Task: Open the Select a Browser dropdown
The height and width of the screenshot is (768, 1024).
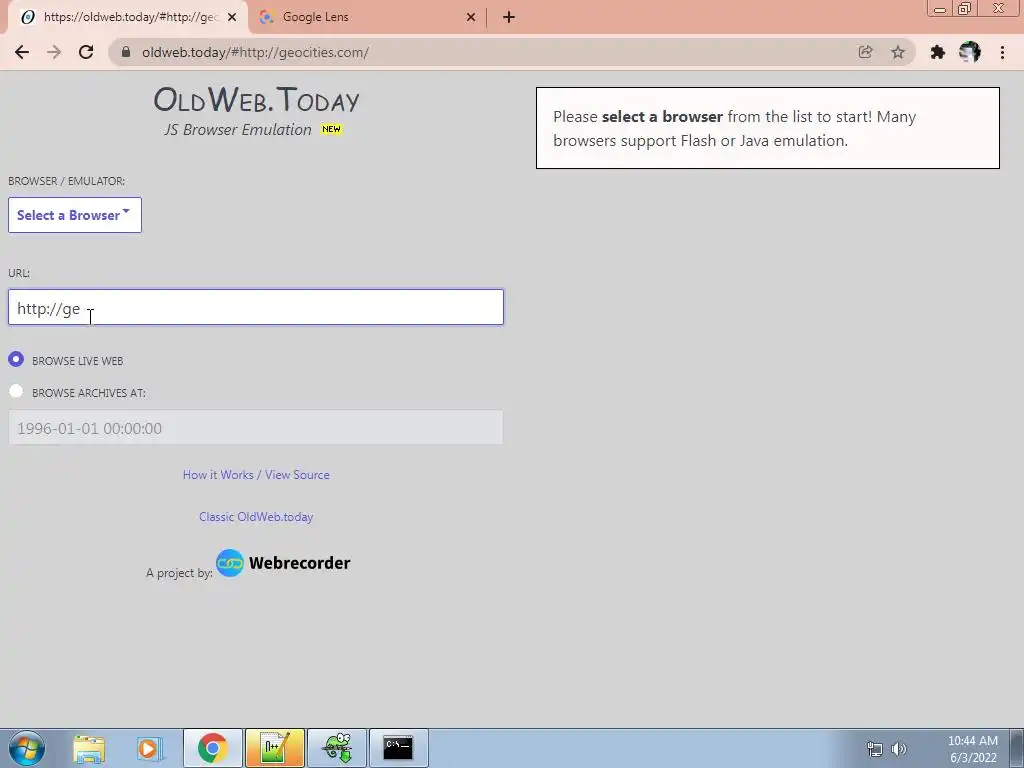Action: tap(74, 215)
